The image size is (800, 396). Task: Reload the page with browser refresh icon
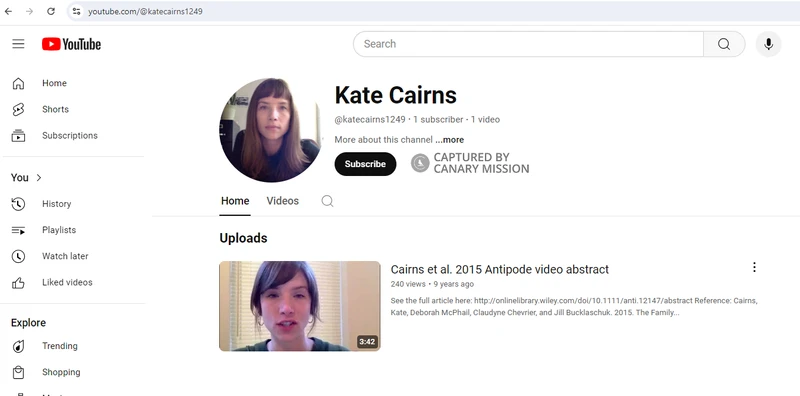click(x=51, y=11)
